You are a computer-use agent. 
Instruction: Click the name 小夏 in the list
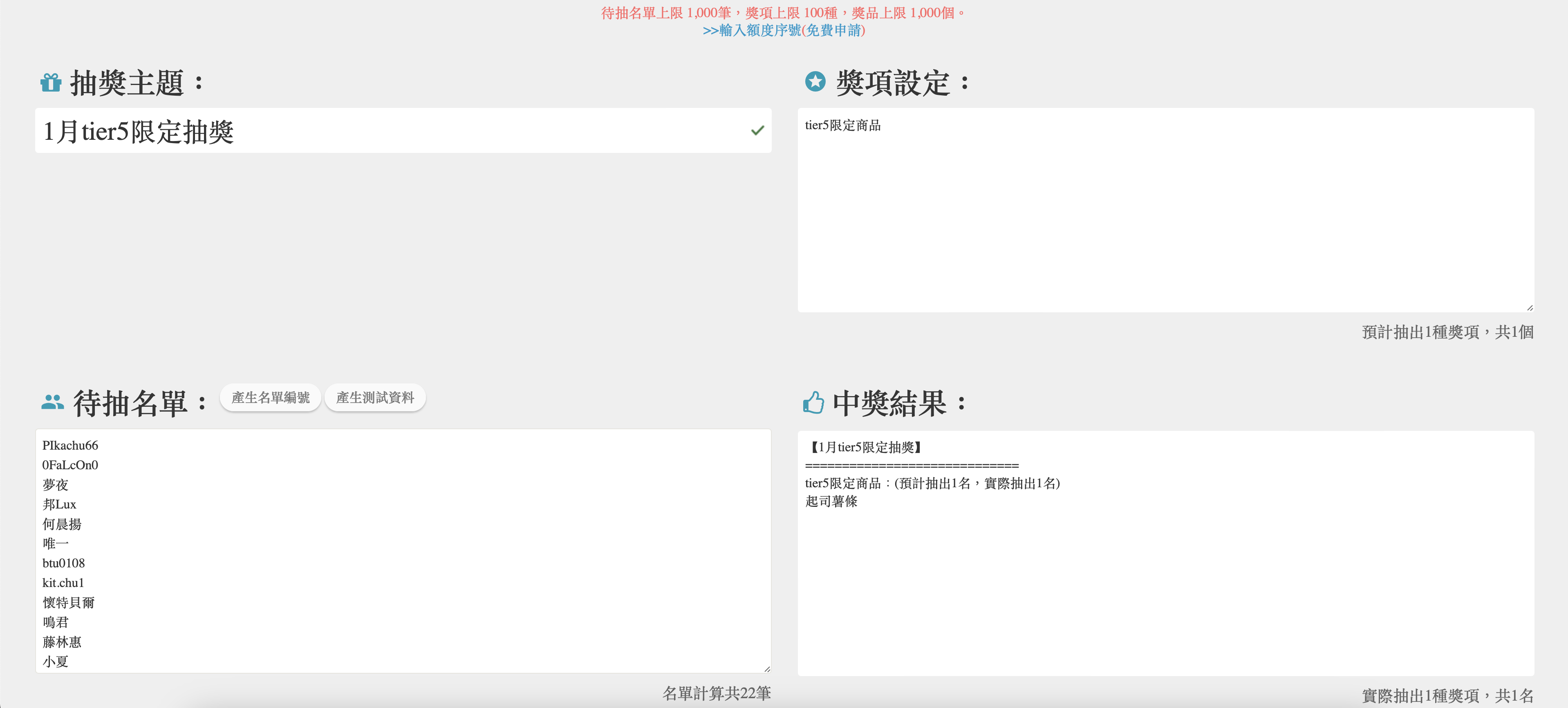point(56,661)
